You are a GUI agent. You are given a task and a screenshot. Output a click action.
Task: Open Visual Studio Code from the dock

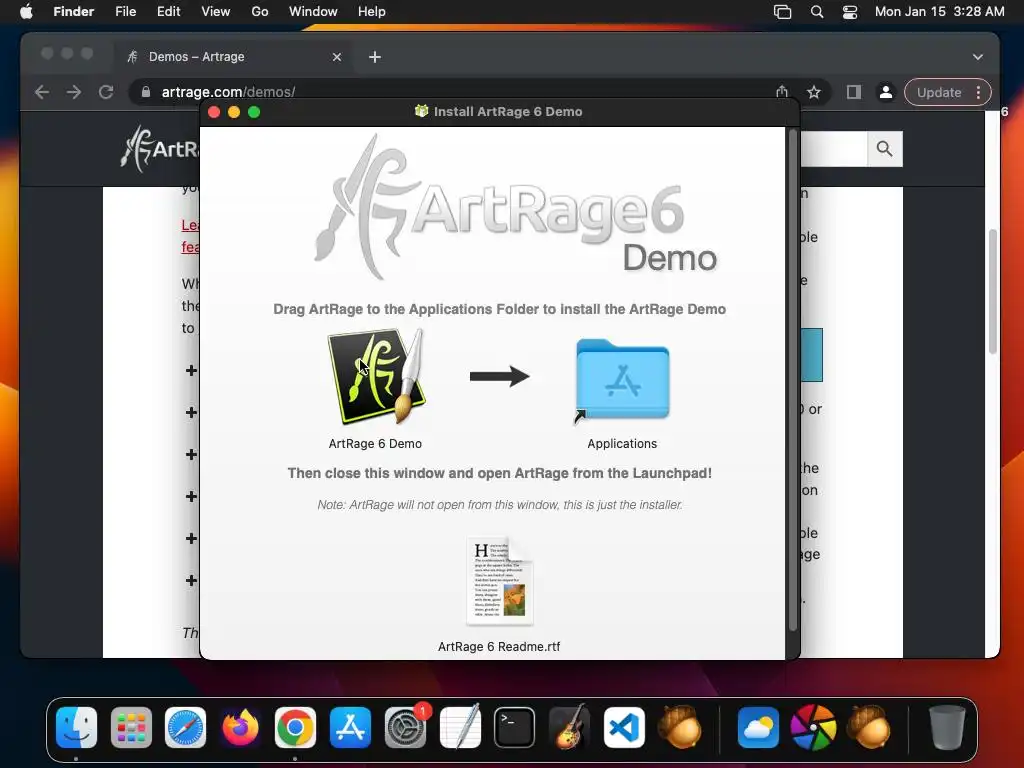[x=624, y=728]
